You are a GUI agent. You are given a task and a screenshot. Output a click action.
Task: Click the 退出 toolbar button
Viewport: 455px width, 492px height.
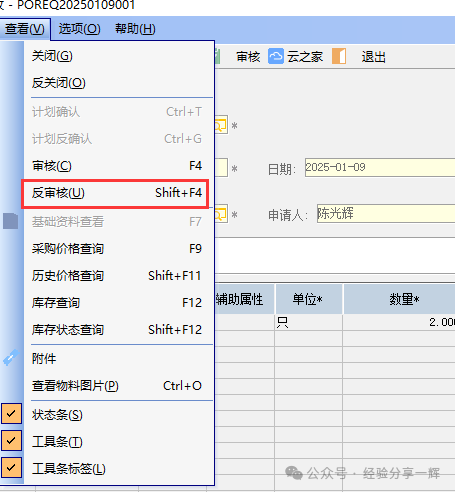coord(373,57)
